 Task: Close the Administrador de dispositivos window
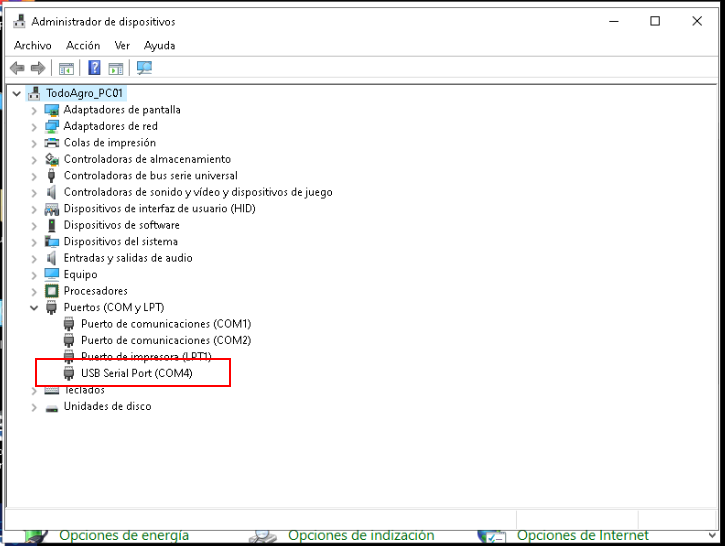697,21
